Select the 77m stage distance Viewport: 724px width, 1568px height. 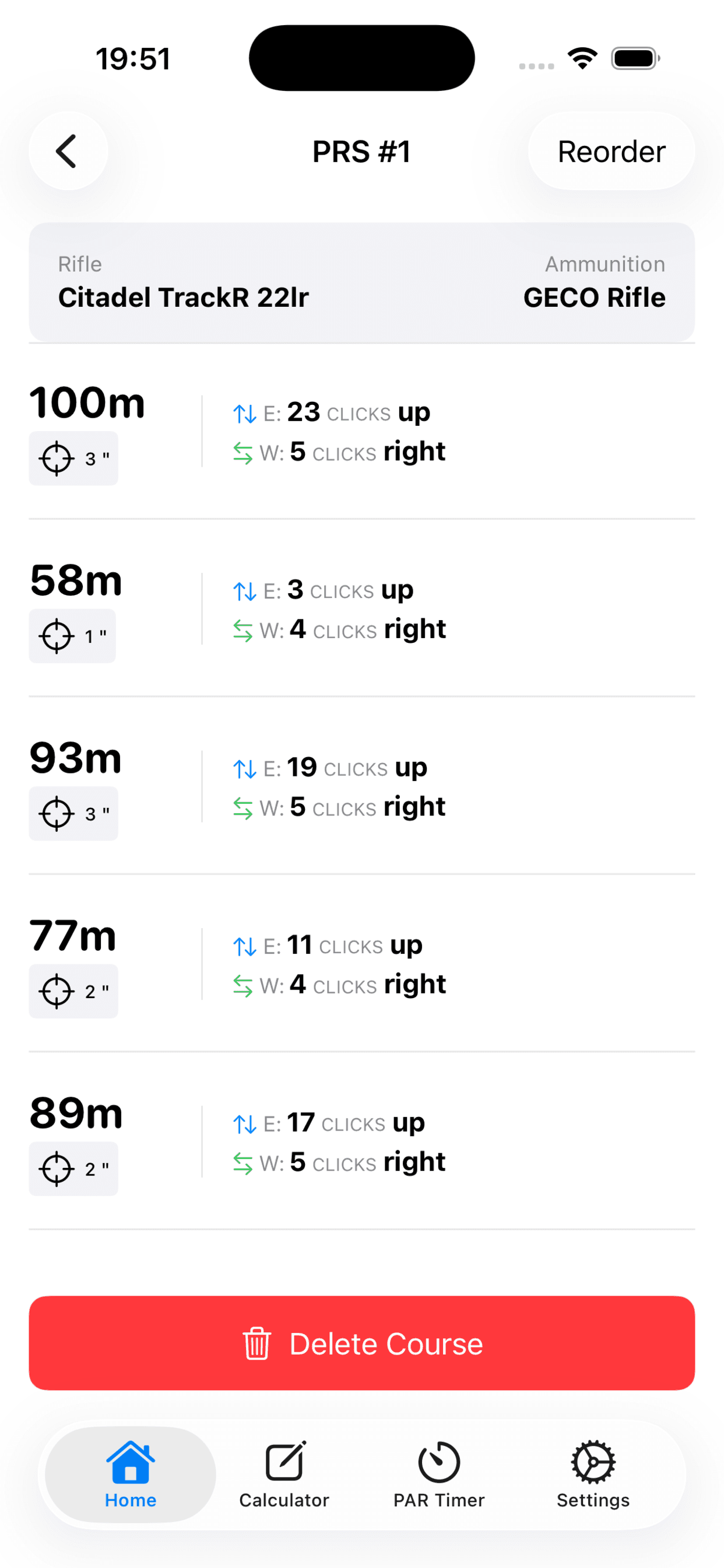click(x=73, y=936)
